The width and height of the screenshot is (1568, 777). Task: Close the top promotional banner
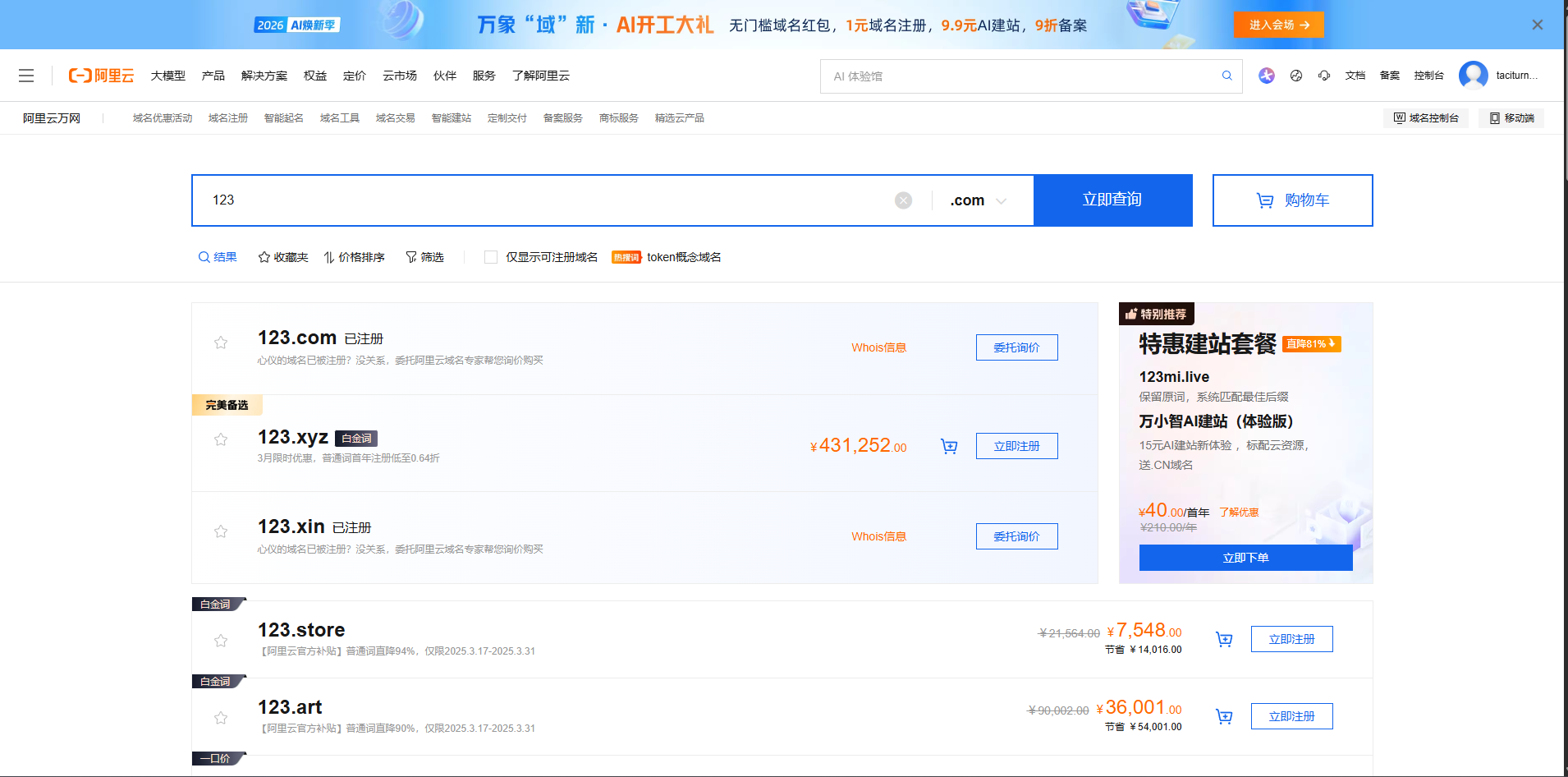(x=1537, y=25)
